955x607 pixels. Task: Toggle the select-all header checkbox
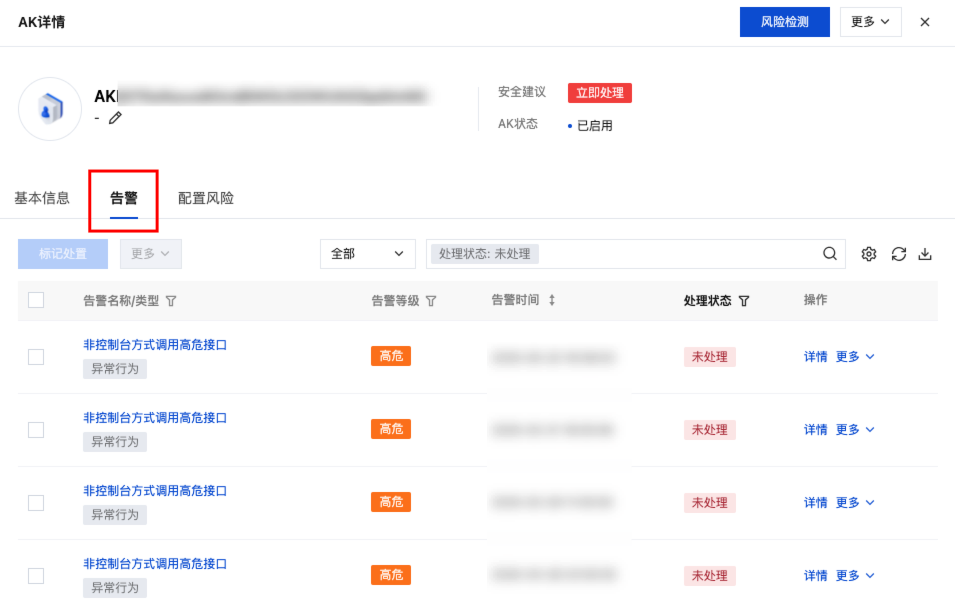[36, 300]
